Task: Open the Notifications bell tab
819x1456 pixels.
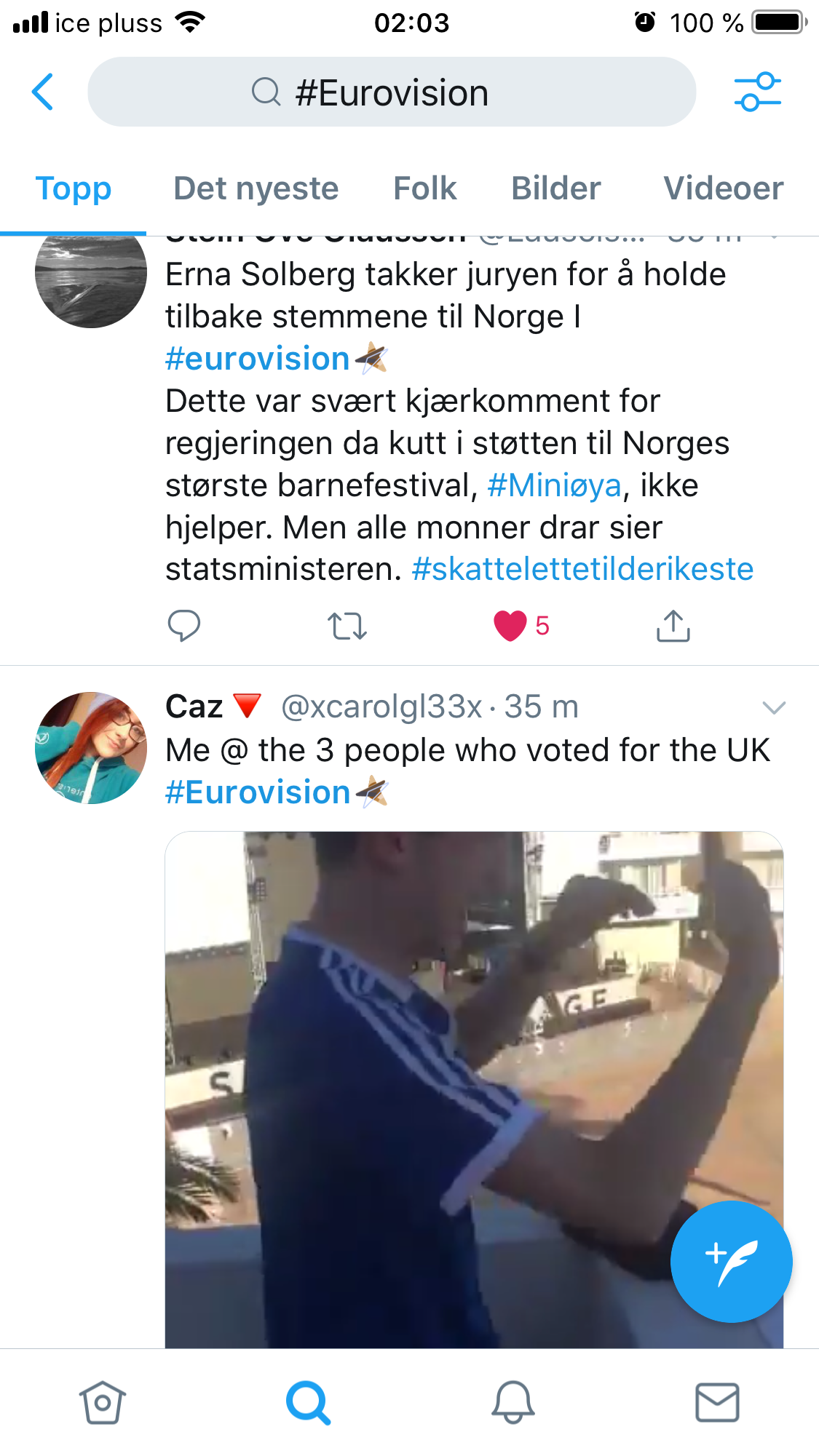Action: (513, 1402)
